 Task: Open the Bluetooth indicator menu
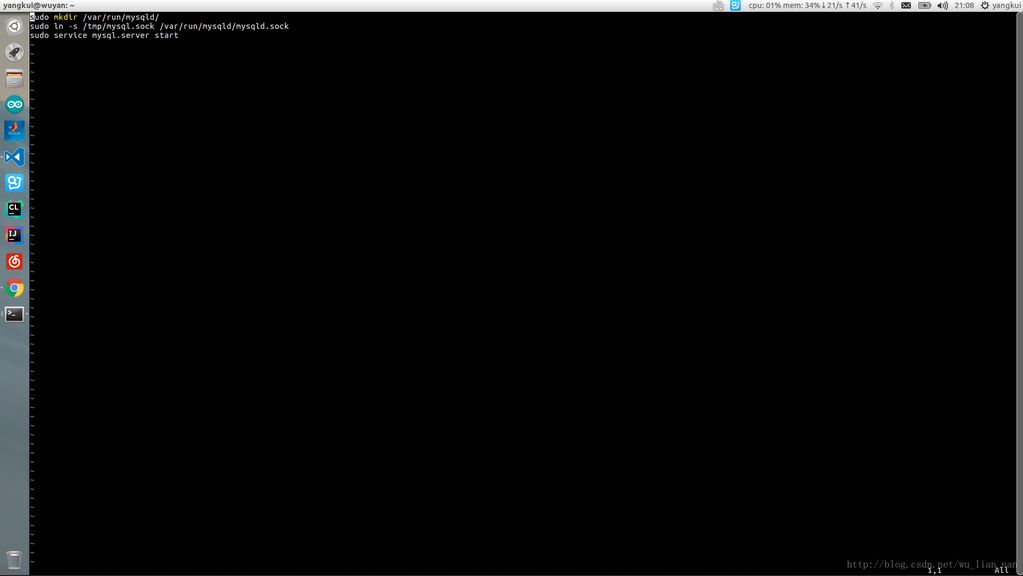(892, 5)
